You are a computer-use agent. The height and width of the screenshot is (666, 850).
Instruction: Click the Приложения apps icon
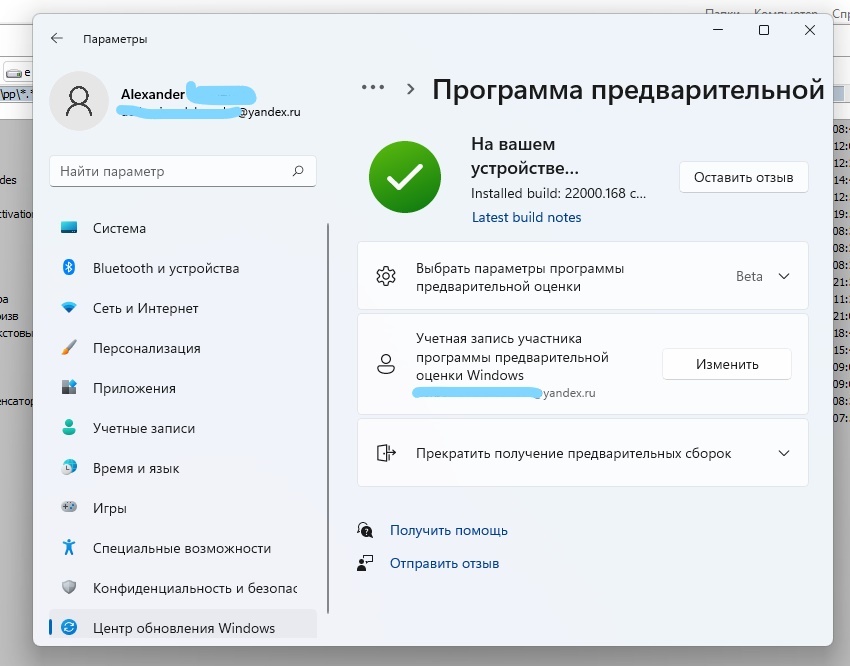click(x=69, y=387)
